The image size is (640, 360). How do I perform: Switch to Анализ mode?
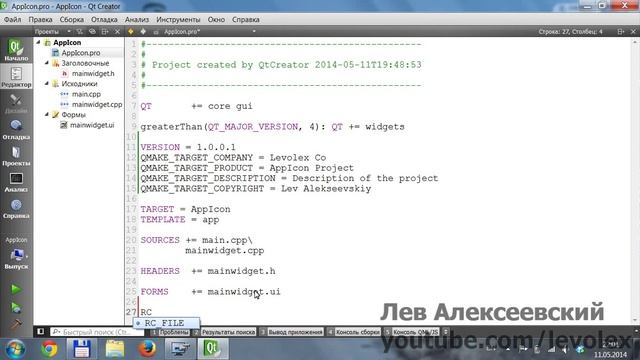click(x=16, y=182)
